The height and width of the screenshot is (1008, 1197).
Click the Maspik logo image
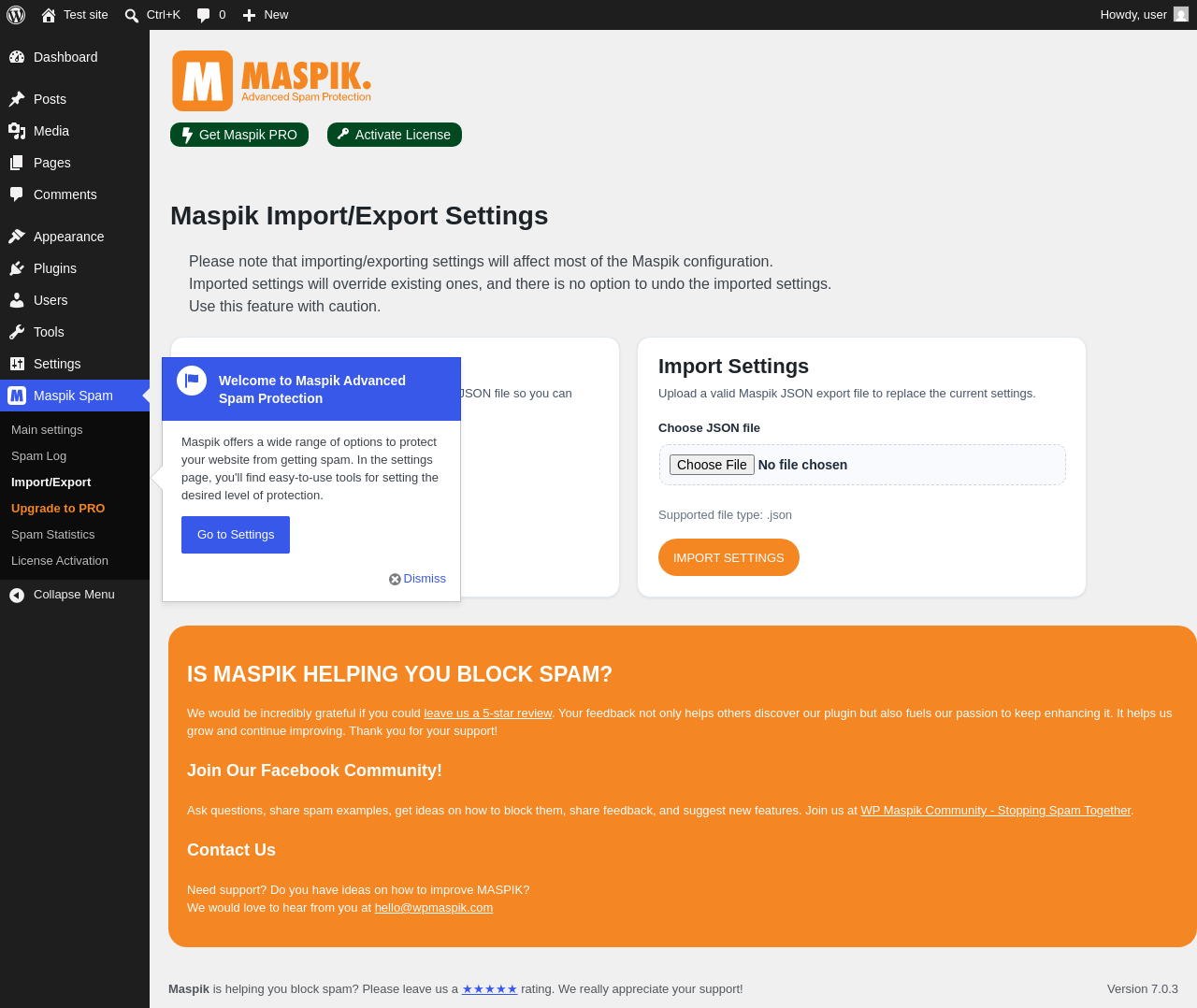pos(272,81)
